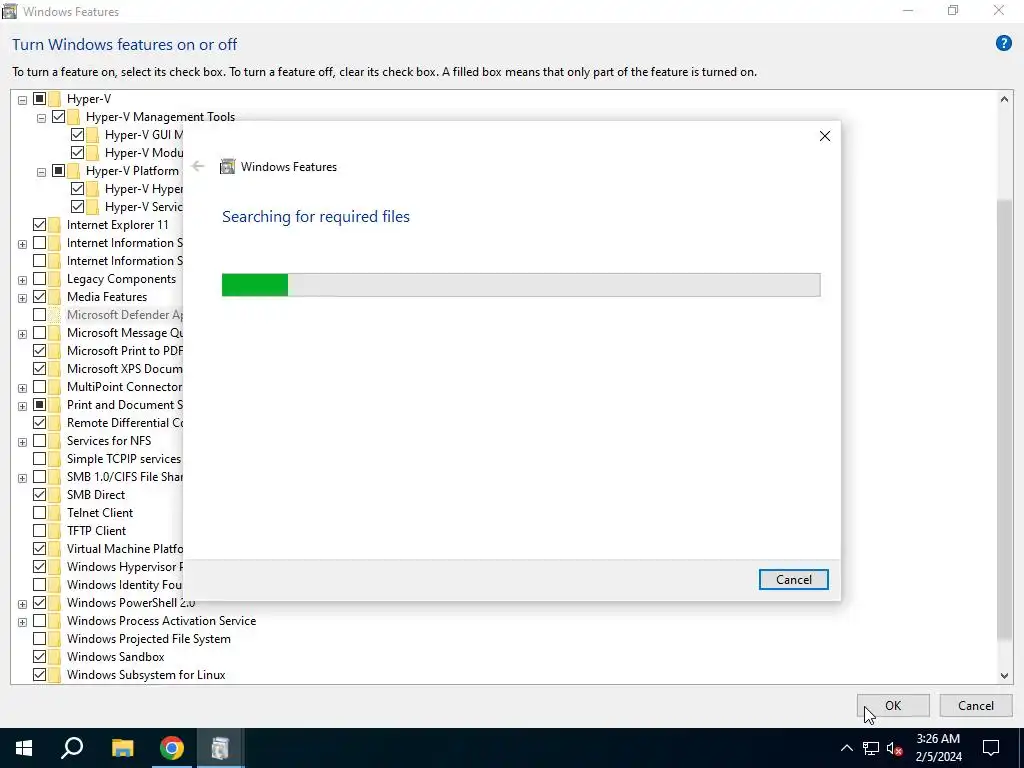Image resolution: width=1024 pixels, height=768 pixels.
Task: Check Windows Projected File System
Action: pos(39,639)
